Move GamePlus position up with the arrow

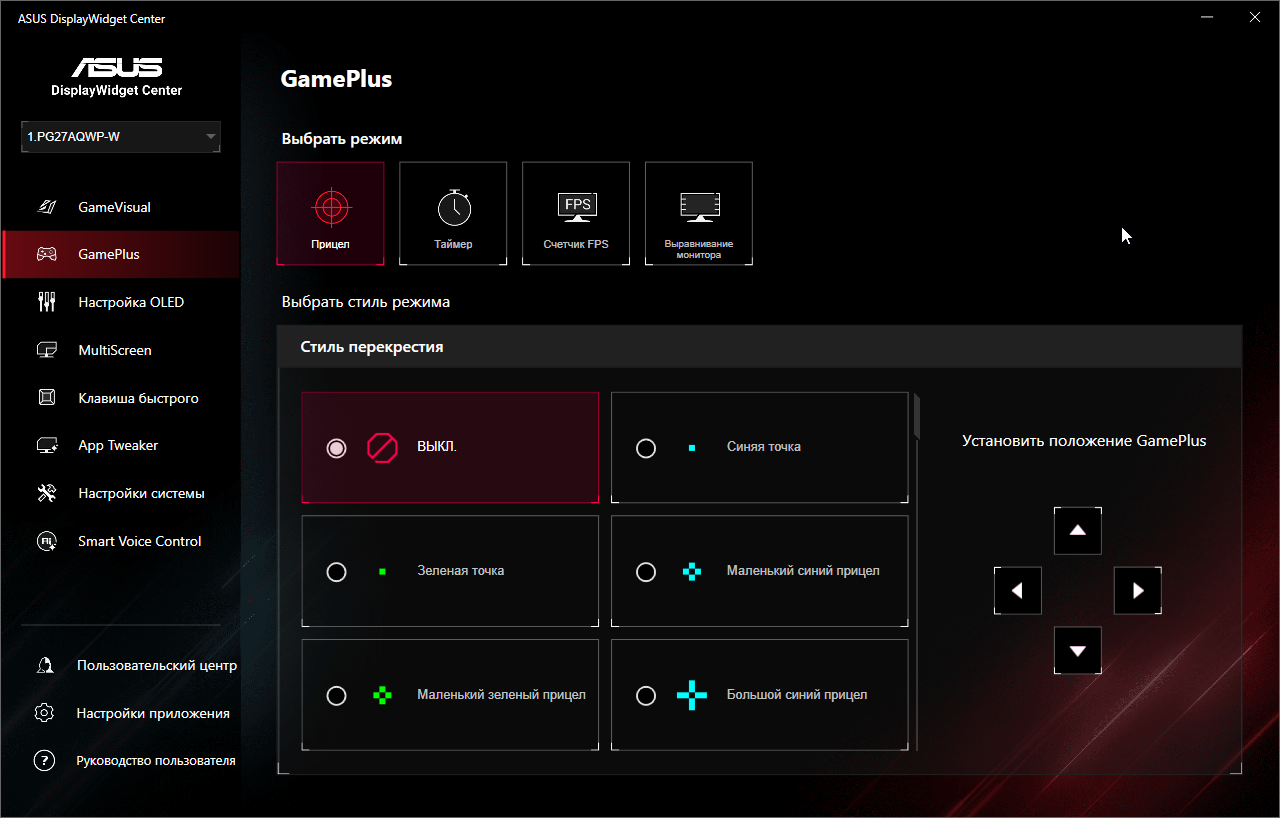click(1078, 530)
